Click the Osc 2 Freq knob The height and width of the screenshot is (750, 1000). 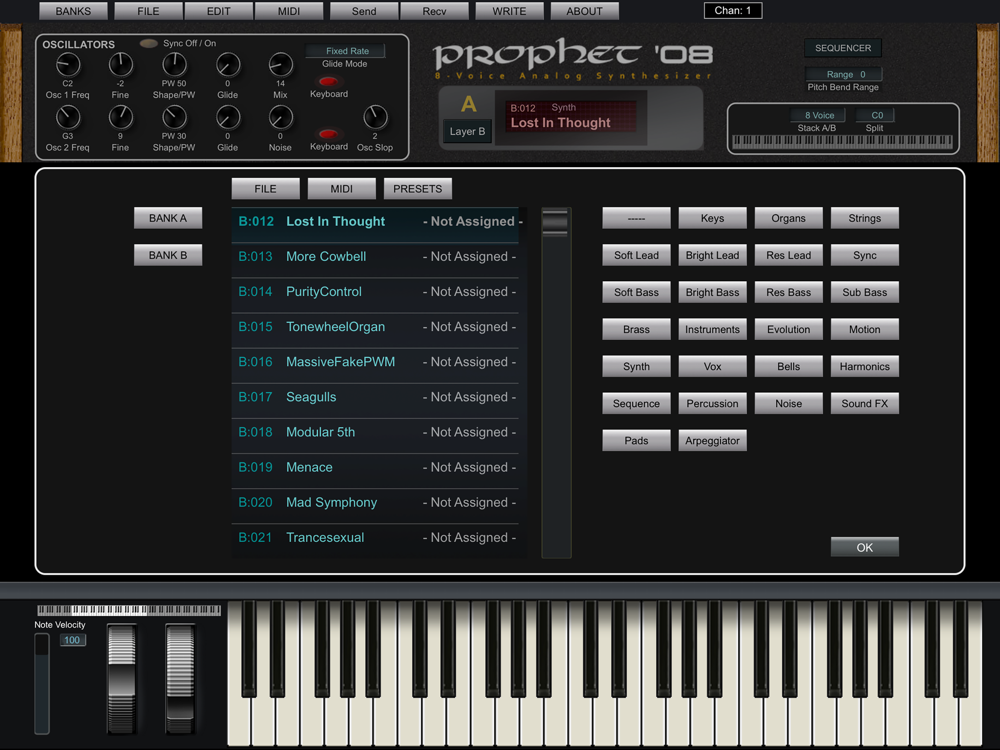(68, 117)
